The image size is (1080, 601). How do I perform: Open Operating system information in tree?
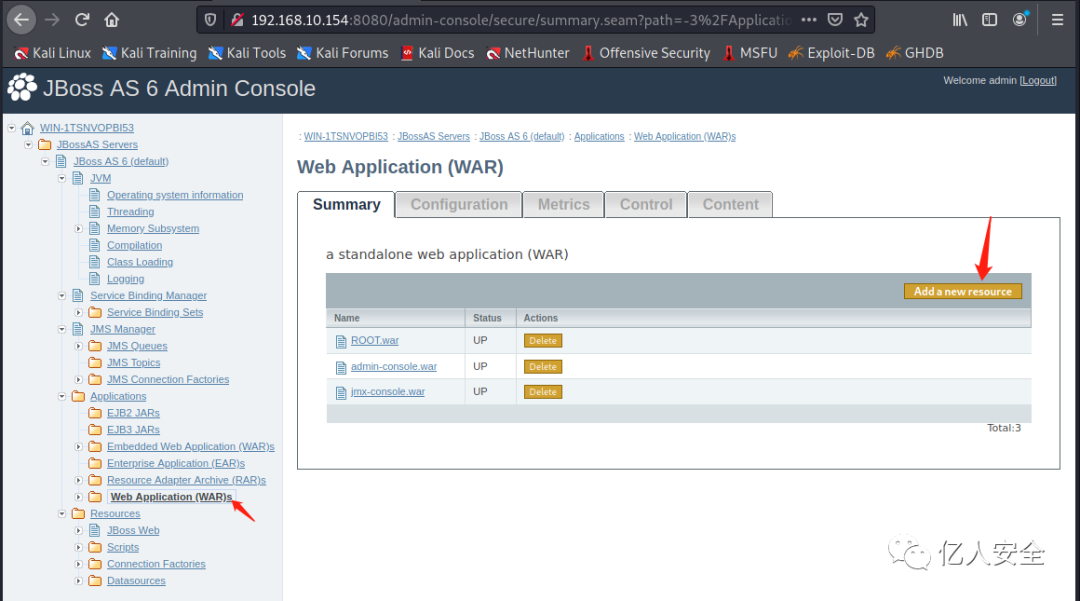click(x=175, y=195)
